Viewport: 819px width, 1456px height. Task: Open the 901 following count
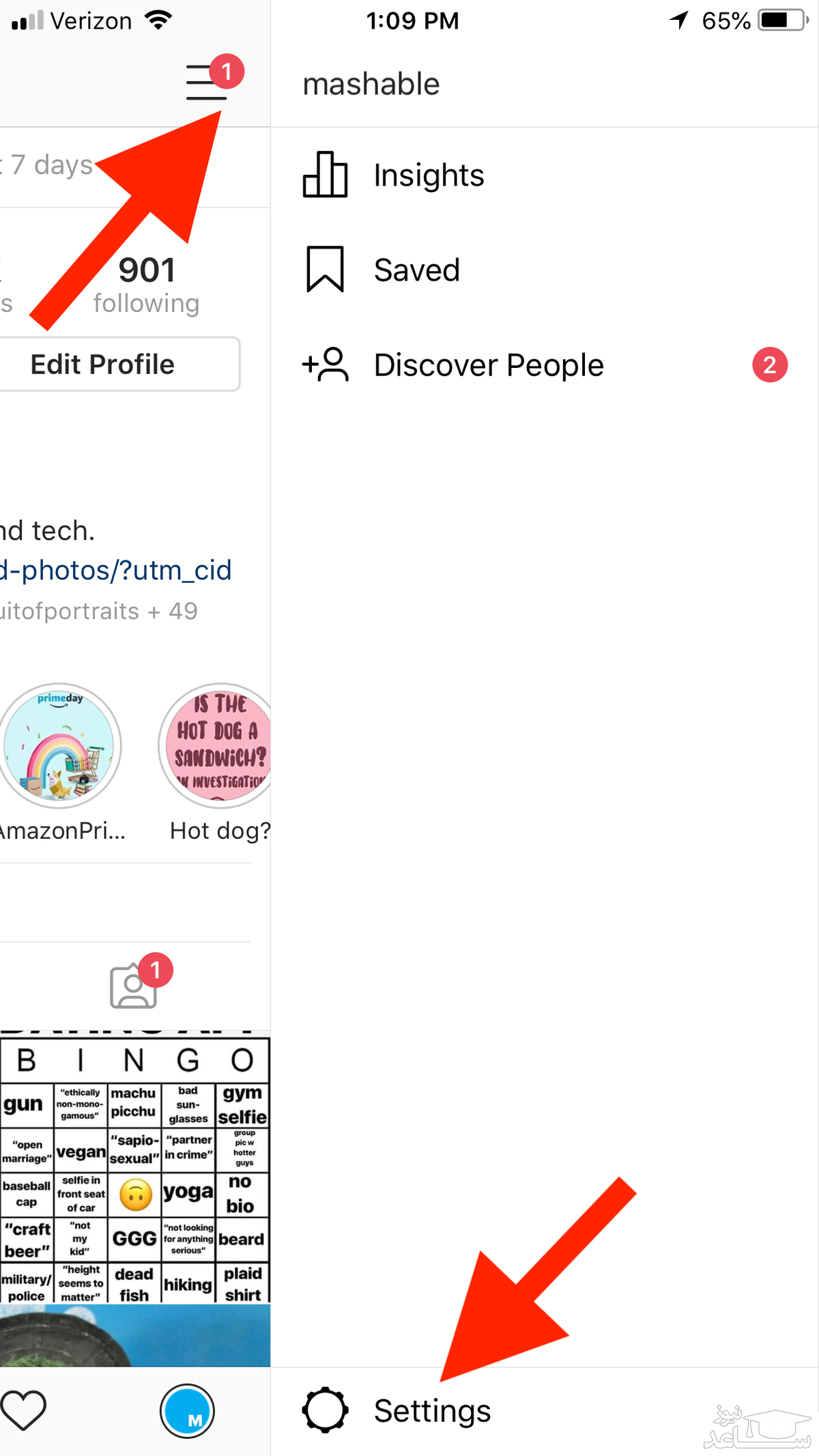tap(146, 285)
